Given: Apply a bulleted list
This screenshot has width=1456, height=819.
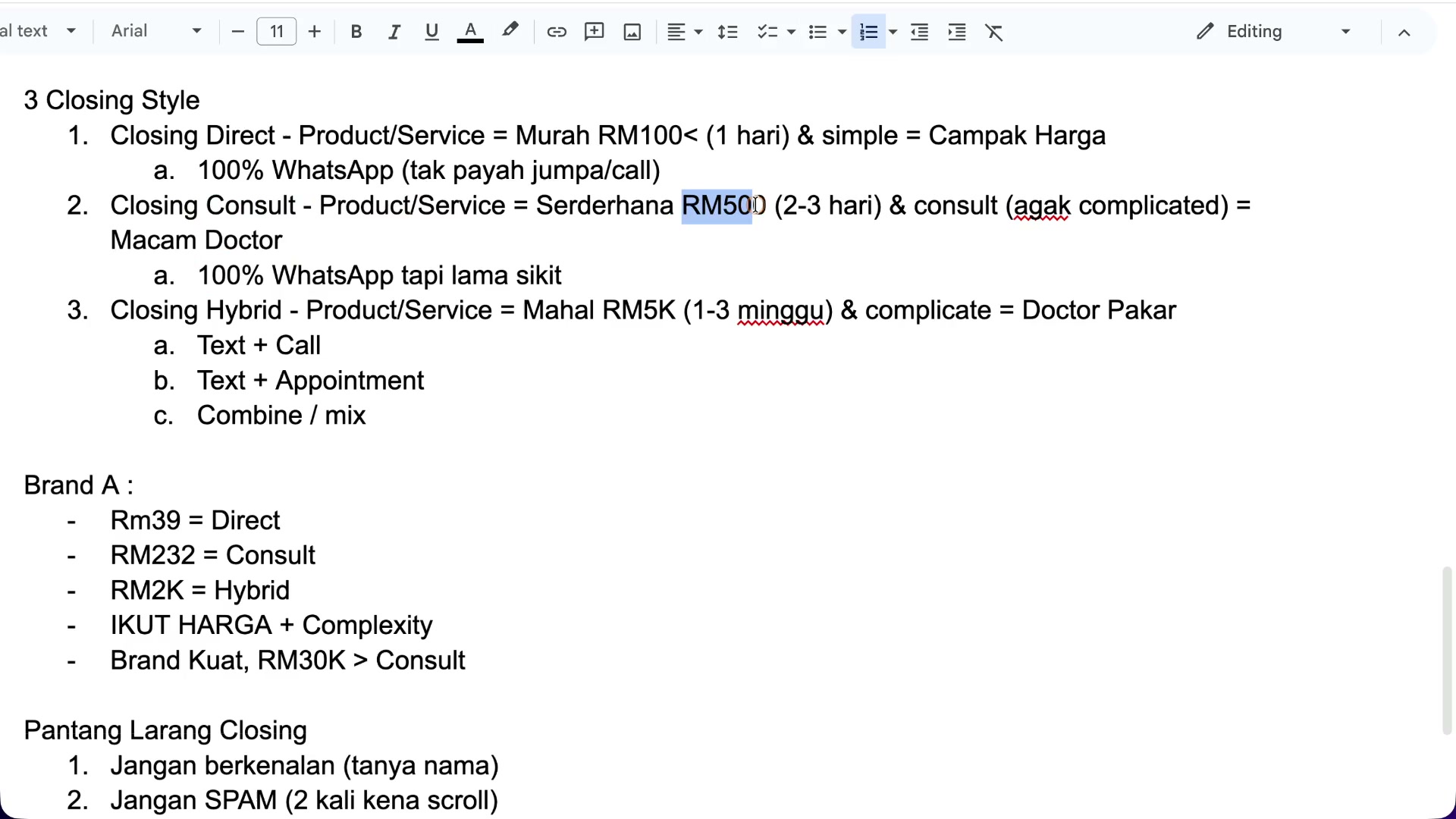Looking at the screenshot, I should pos(817,32).
